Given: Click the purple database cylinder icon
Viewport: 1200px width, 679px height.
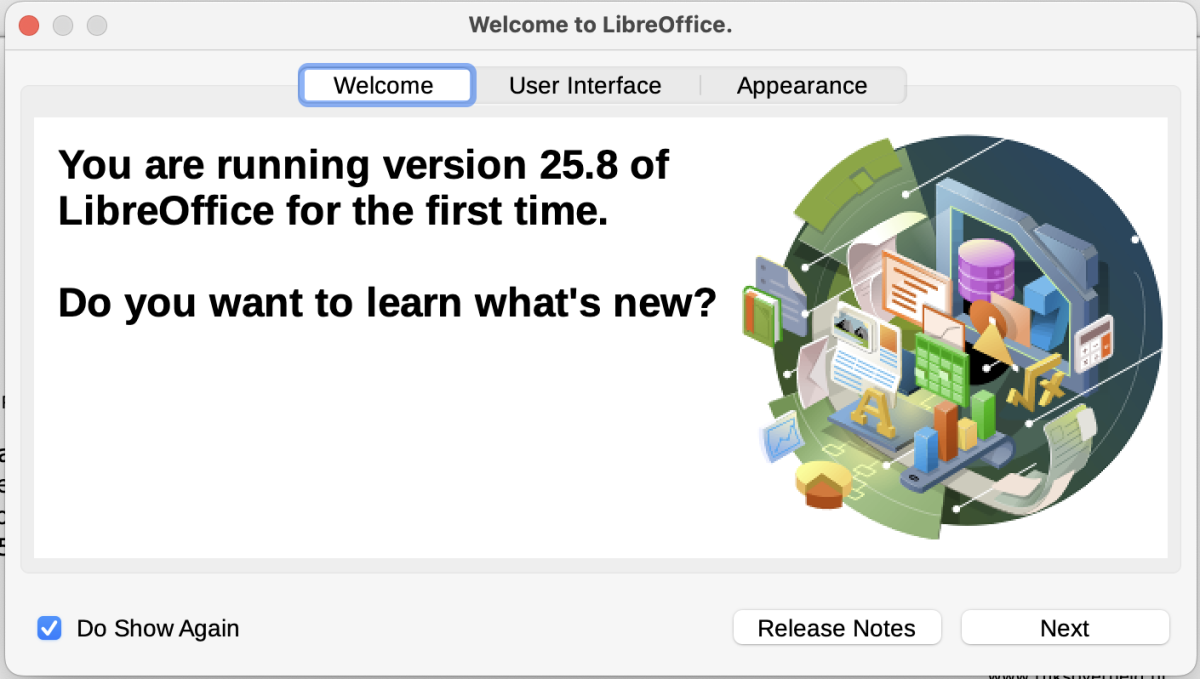Looking at the screenshot, I should click(985, 269).
